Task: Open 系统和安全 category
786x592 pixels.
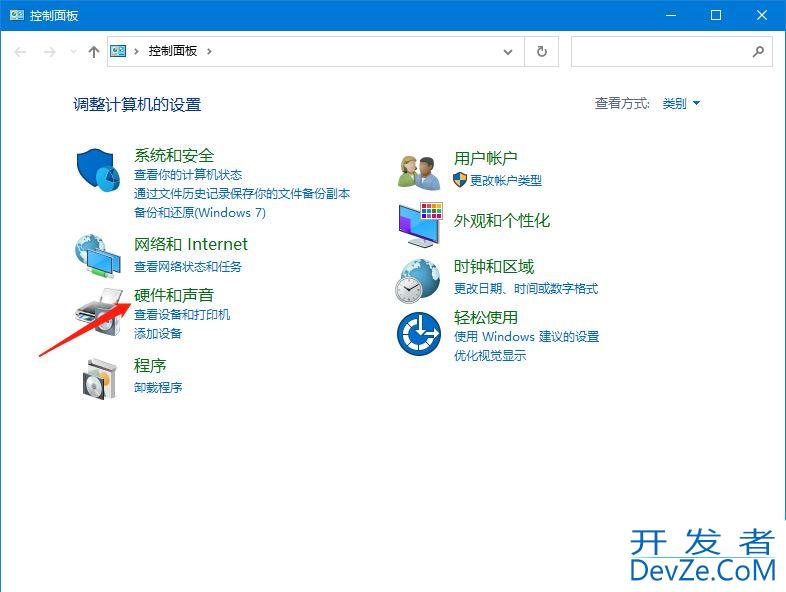Action: pos(174,155)
